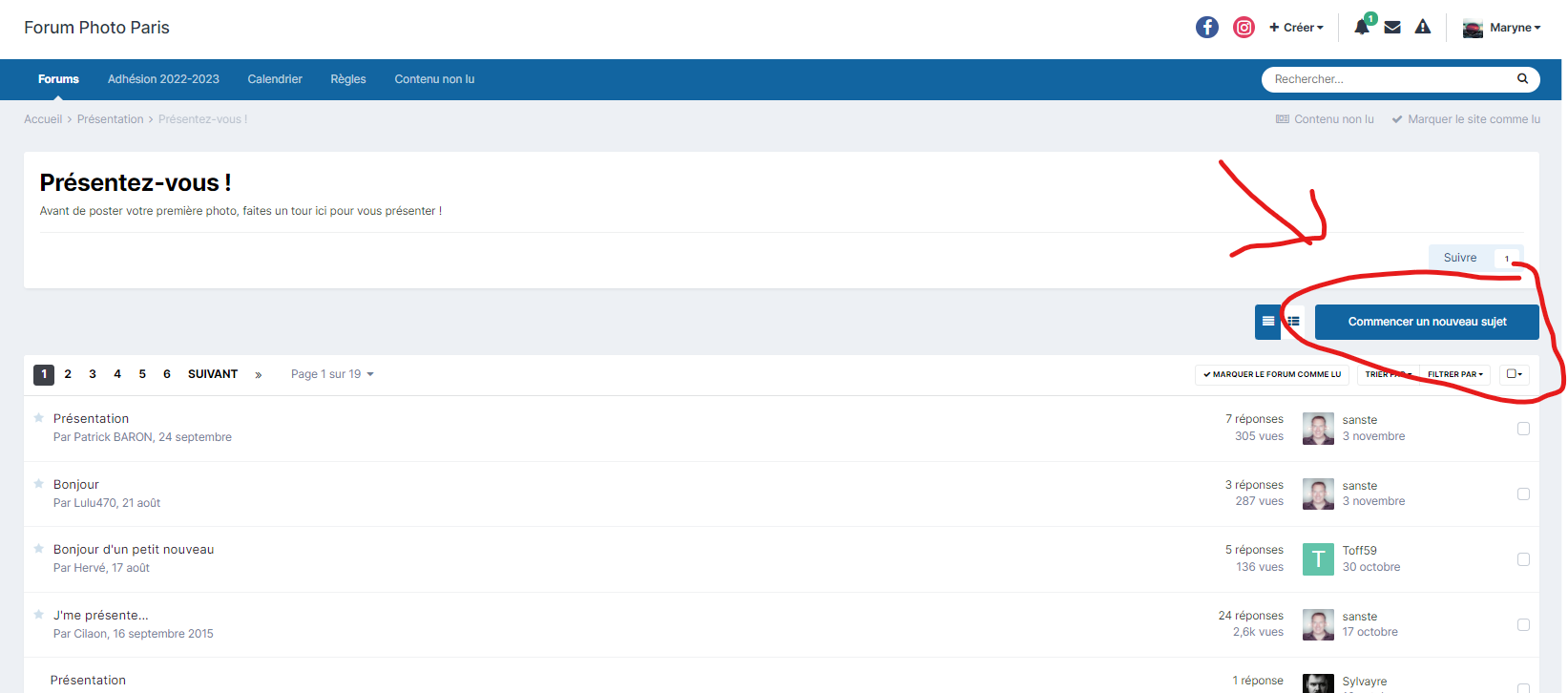Click the search magnifier icon
The width and height of the screenshot is (1568, 693).
[x=1522, y=79]
